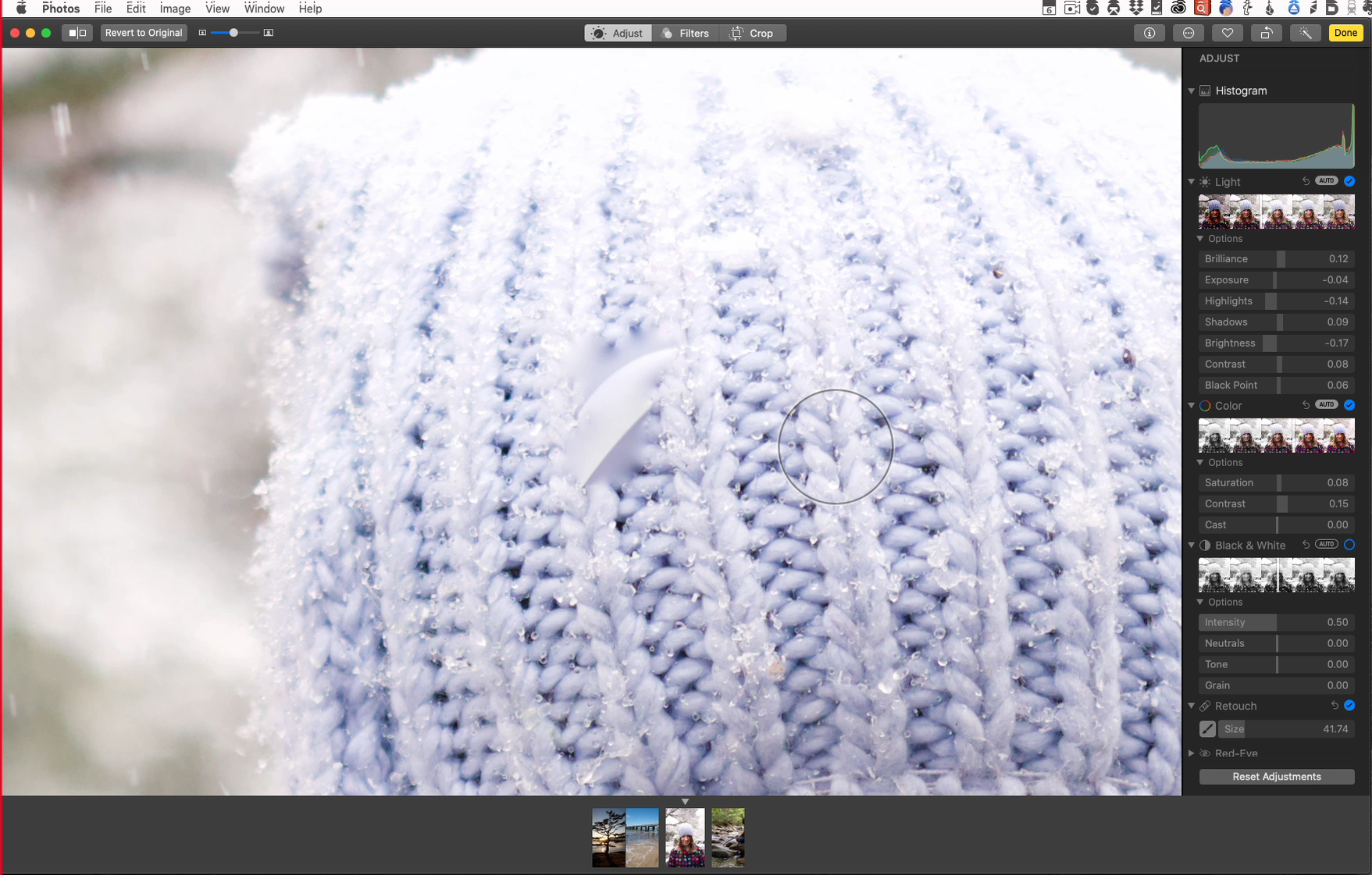Collapse Black & White Options triangle

tap(1200, 603)
